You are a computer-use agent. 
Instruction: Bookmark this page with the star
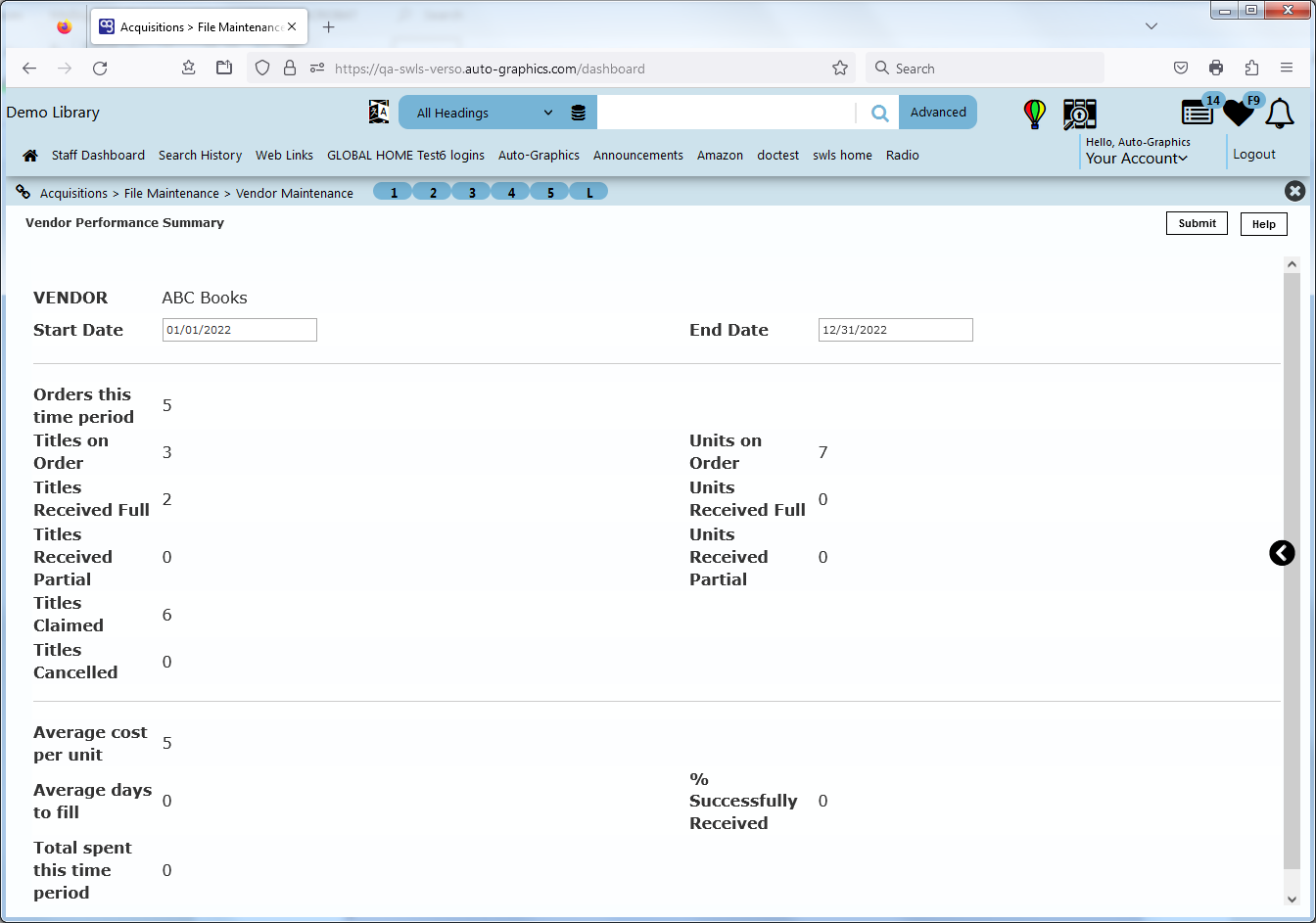point(840,69)
